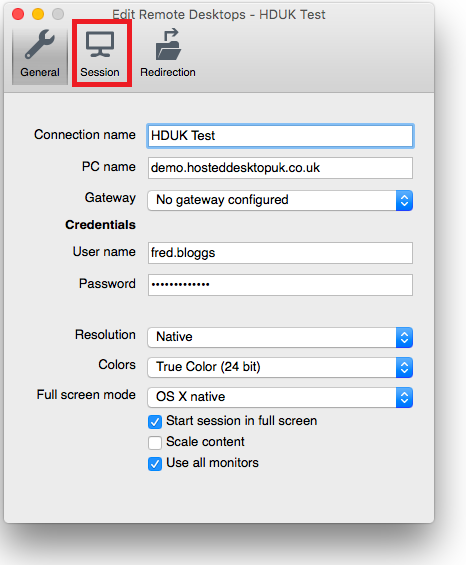Uncheck Start session in full screen
The image size is (466, 565).
coord(155,422)
